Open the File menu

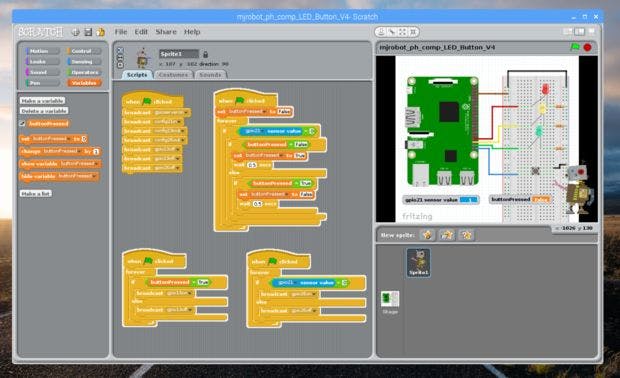click(x=121, y=32)
